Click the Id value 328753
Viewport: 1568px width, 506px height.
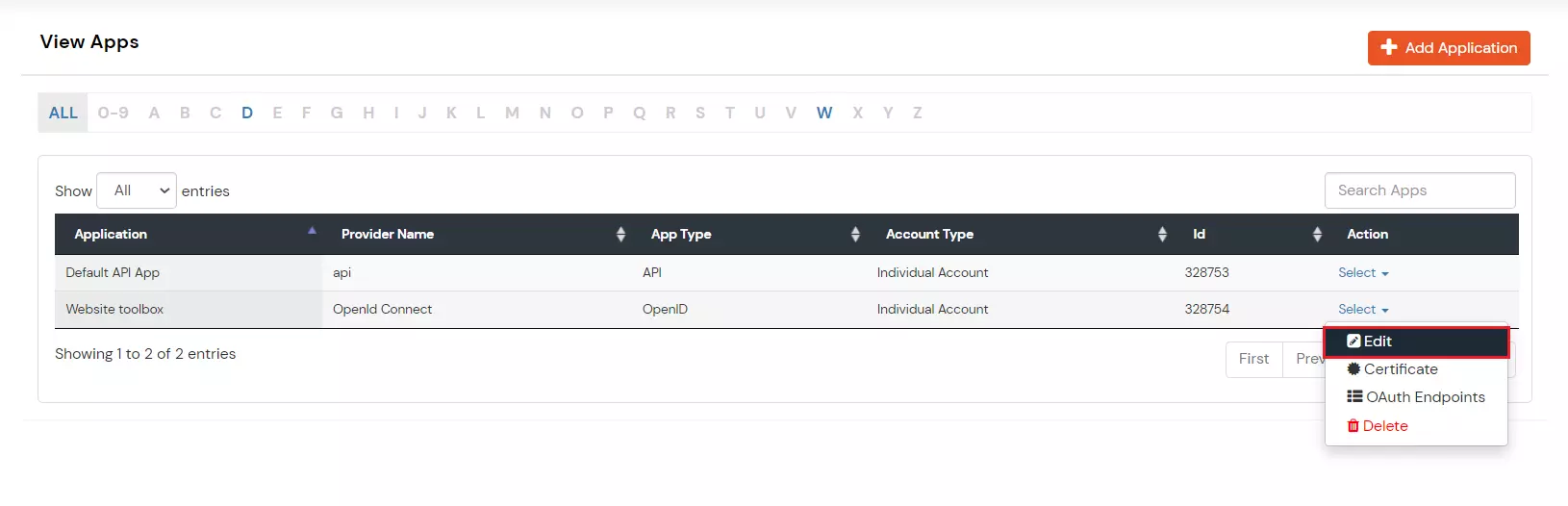point(1207,273)
